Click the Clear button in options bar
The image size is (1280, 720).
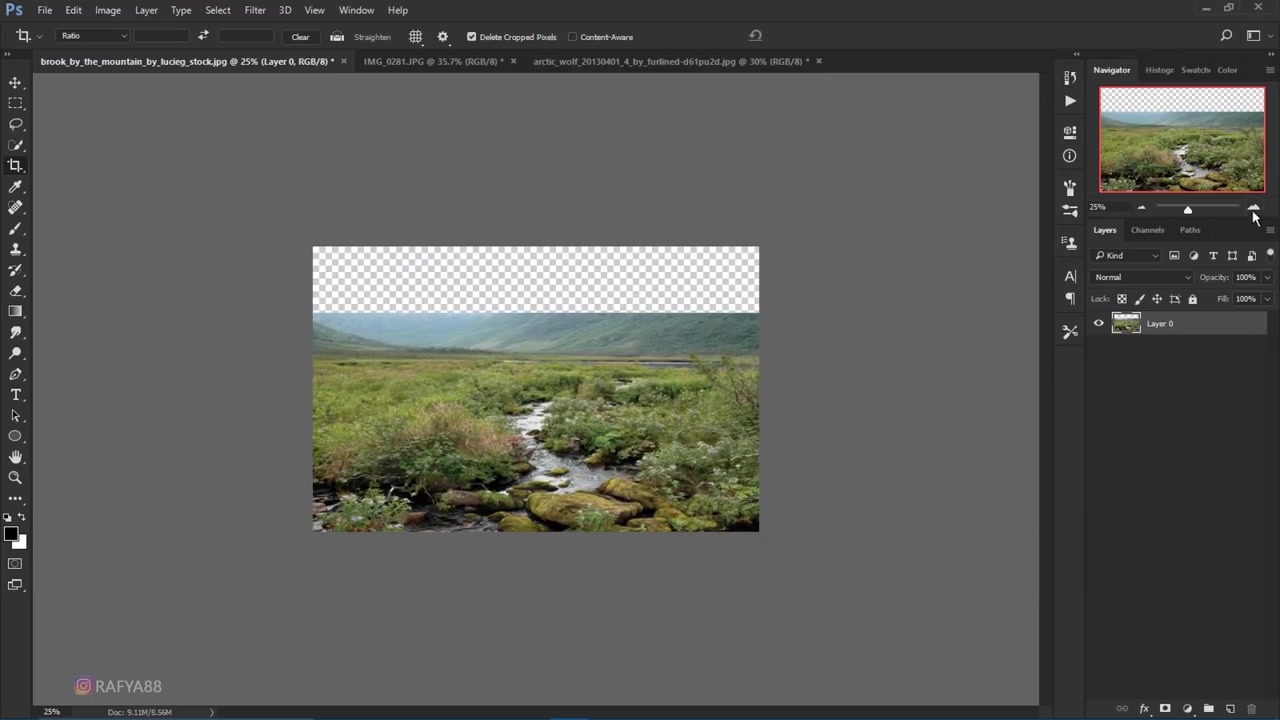coord(300,37)
